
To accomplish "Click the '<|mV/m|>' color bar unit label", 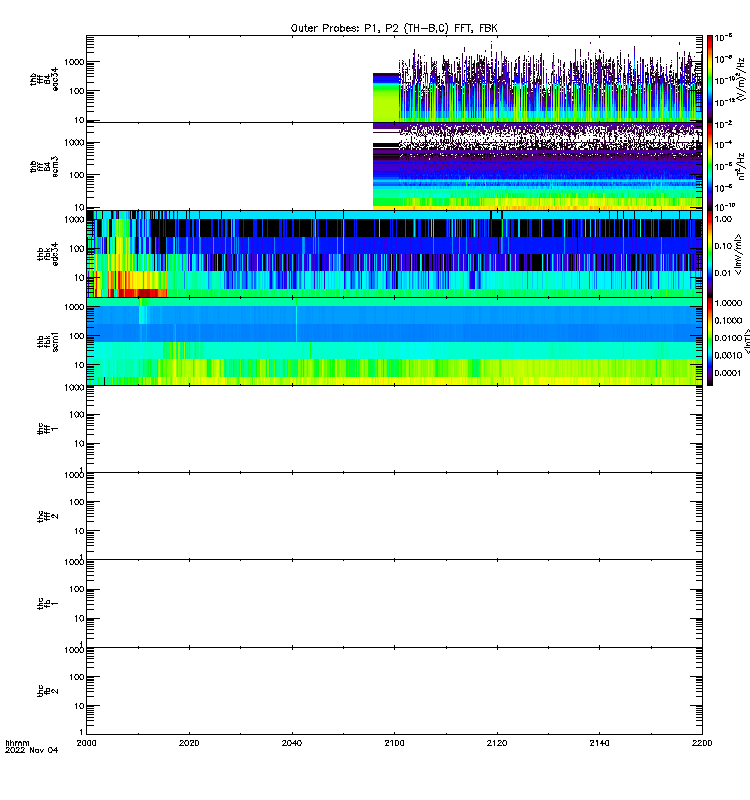I will tap(738, 255).
